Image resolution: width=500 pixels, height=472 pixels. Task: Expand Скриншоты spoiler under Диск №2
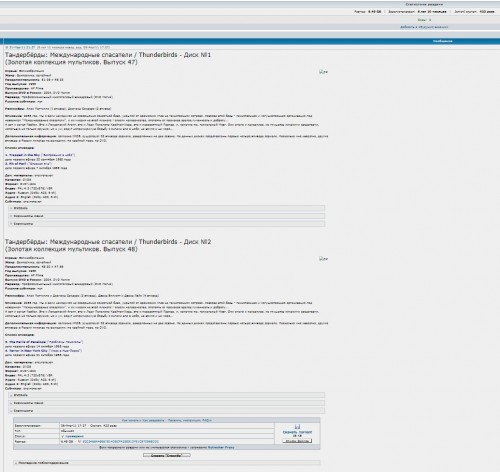[x=167, y=411]
